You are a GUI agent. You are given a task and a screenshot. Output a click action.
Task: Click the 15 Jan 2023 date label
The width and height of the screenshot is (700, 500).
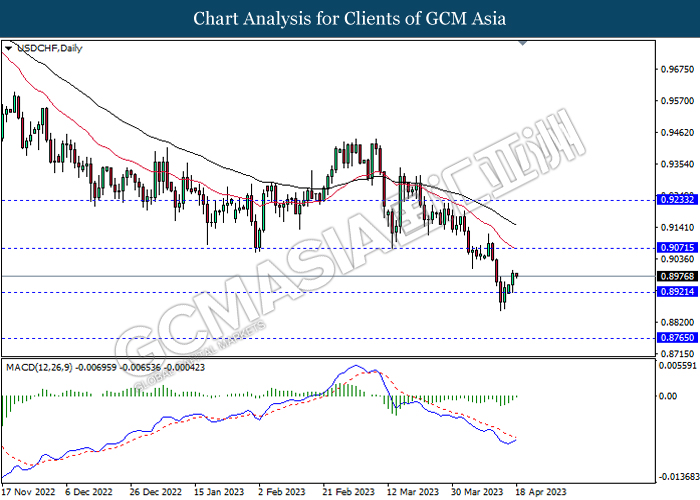(219, 492)
